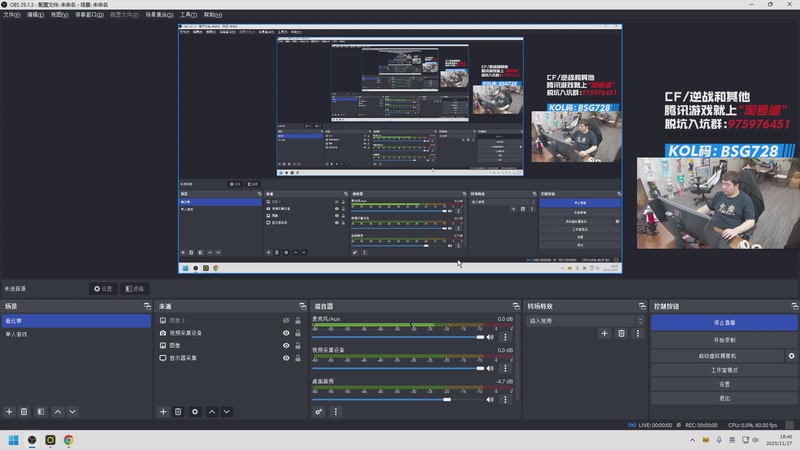Open the 视图(V) menu
The width and height of the screenshot is (800, 450).
tap(59, 15)
